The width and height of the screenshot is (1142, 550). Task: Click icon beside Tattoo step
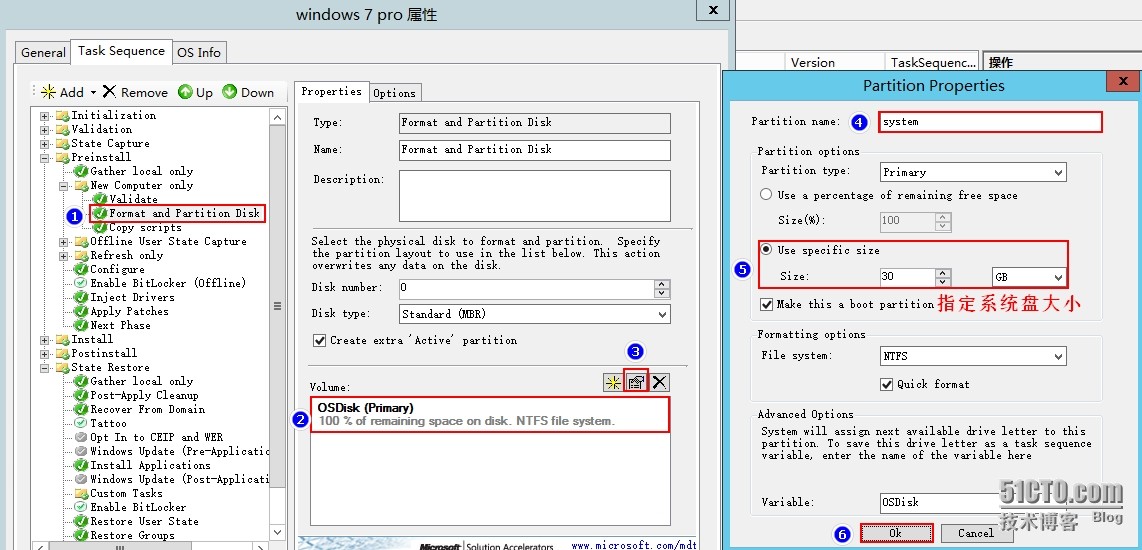(81, 423)
